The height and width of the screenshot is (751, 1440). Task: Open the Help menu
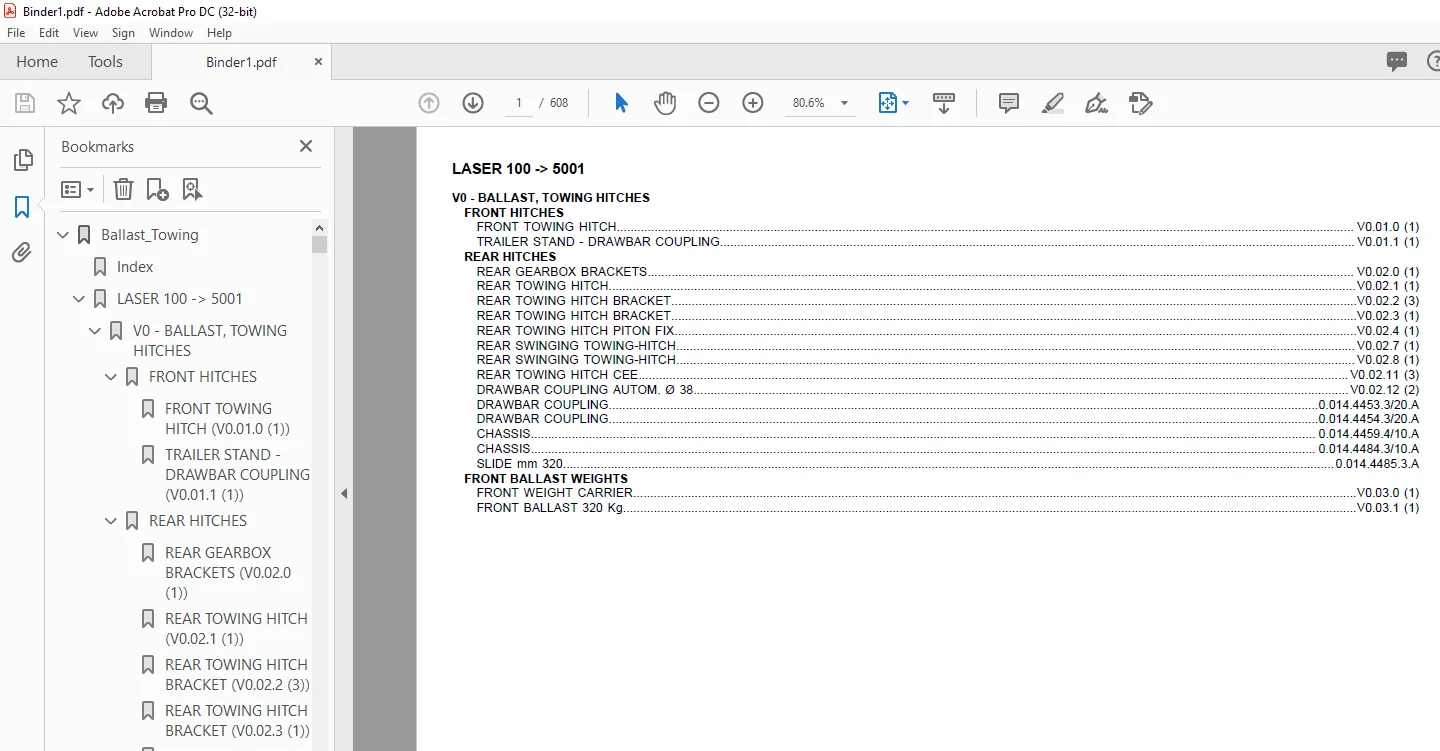(219, 33)
